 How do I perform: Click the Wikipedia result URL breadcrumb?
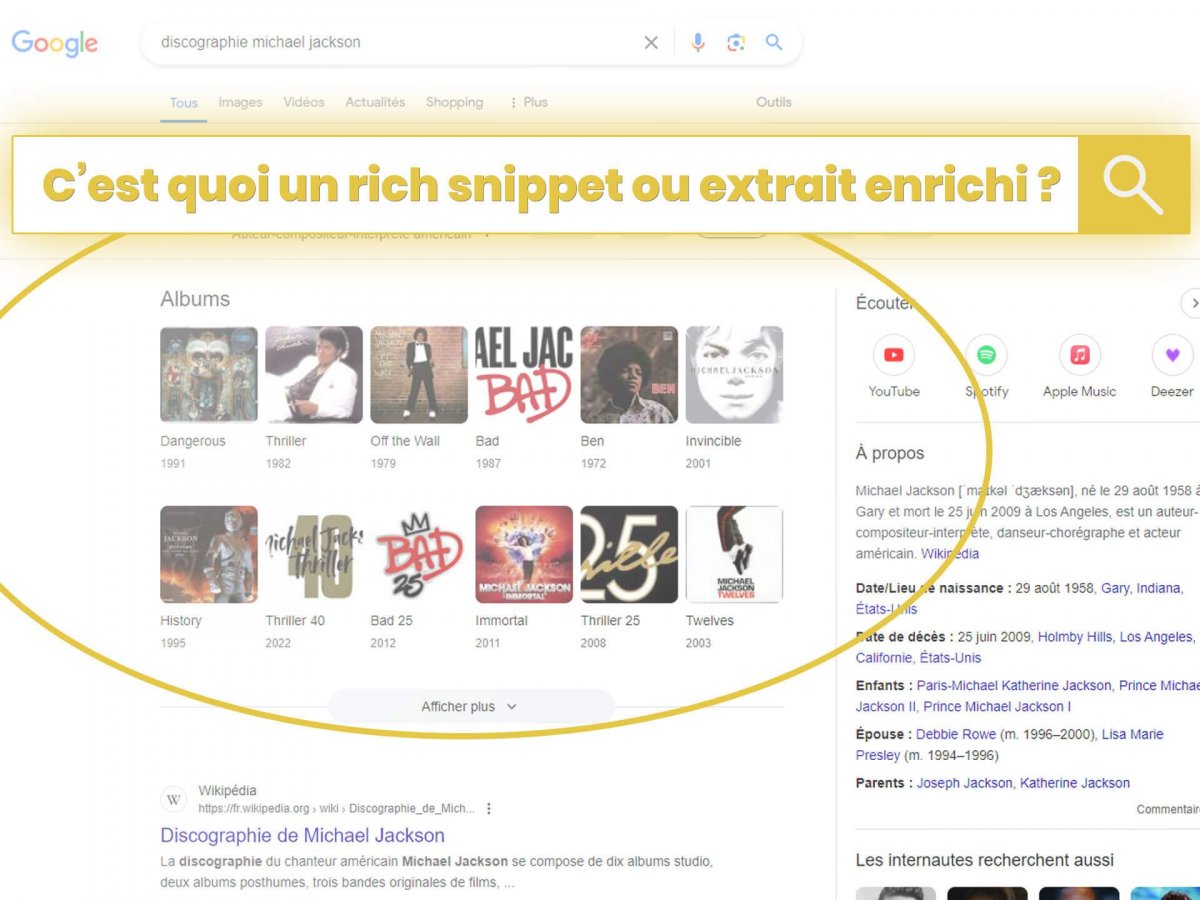pos(336,808)
